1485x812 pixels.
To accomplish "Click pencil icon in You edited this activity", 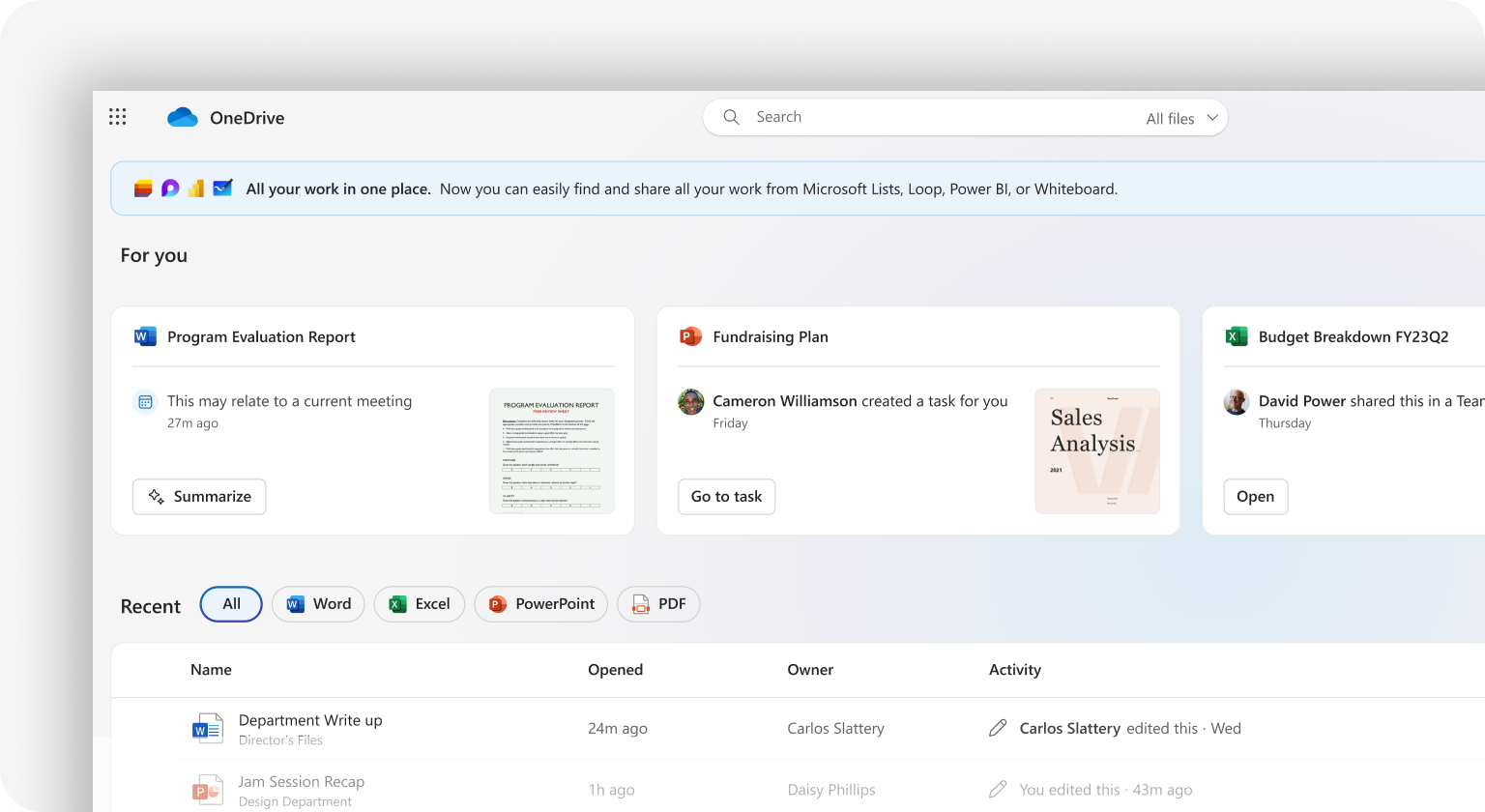I will 998,789.
